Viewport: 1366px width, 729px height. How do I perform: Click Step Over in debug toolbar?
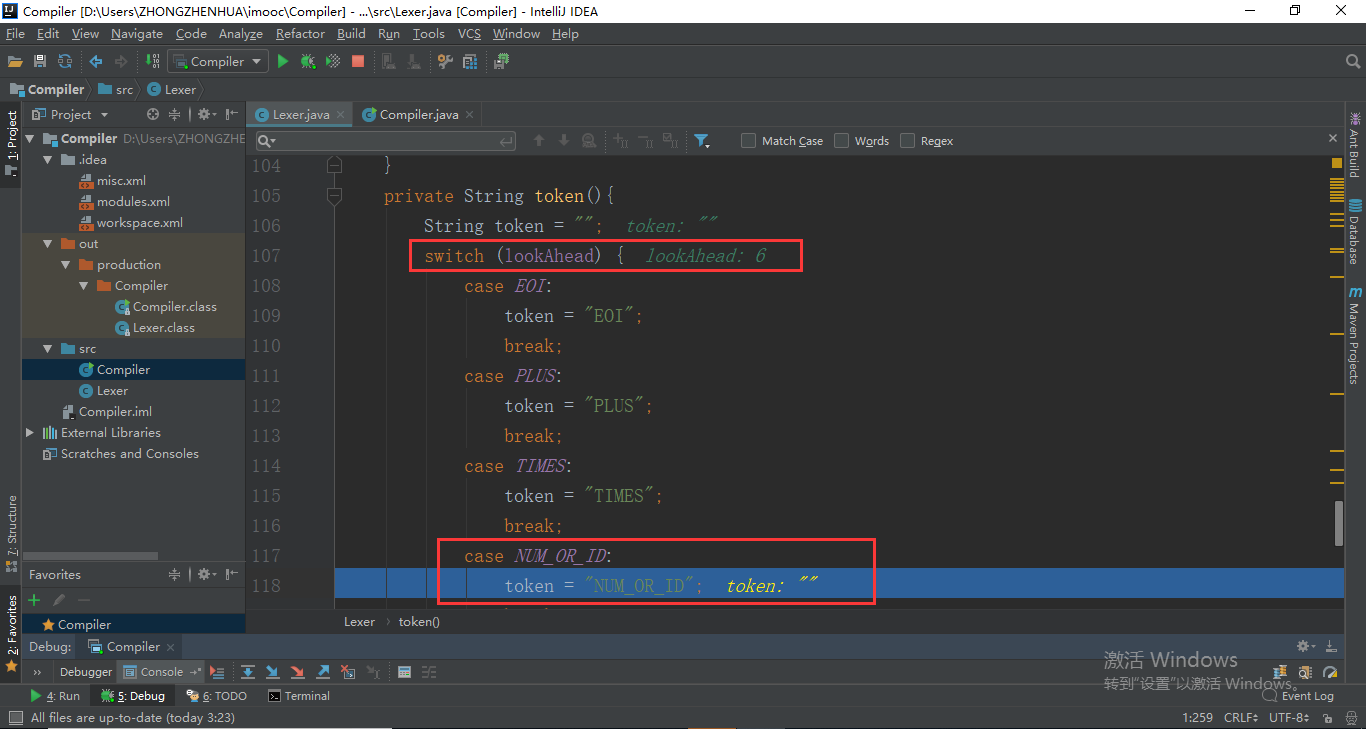[248, 672]
